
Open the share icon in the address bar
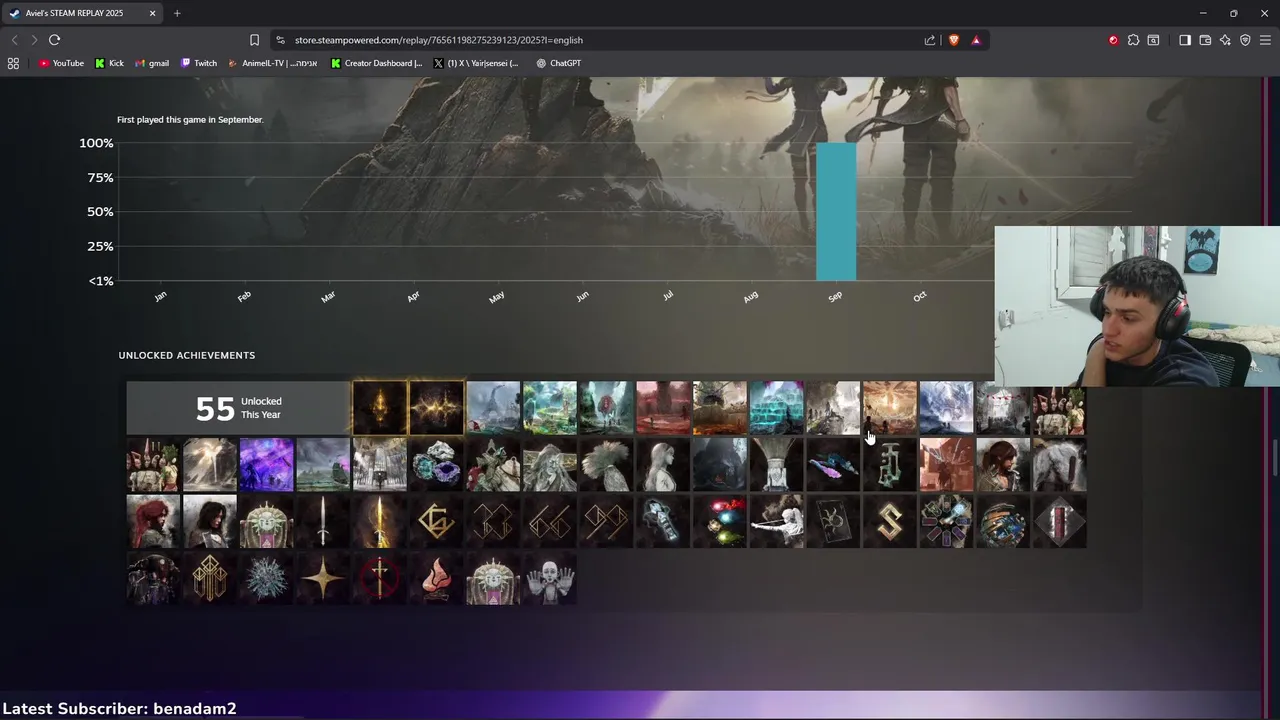(x=930, y=40)
